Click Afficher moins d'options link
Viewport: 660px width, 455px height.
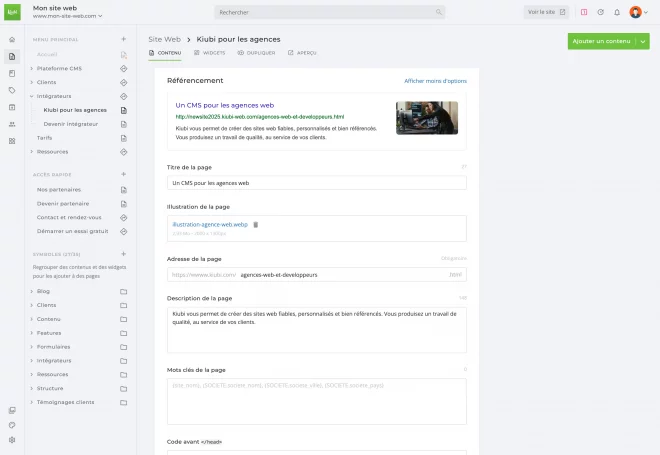click(x=435, y=81)
